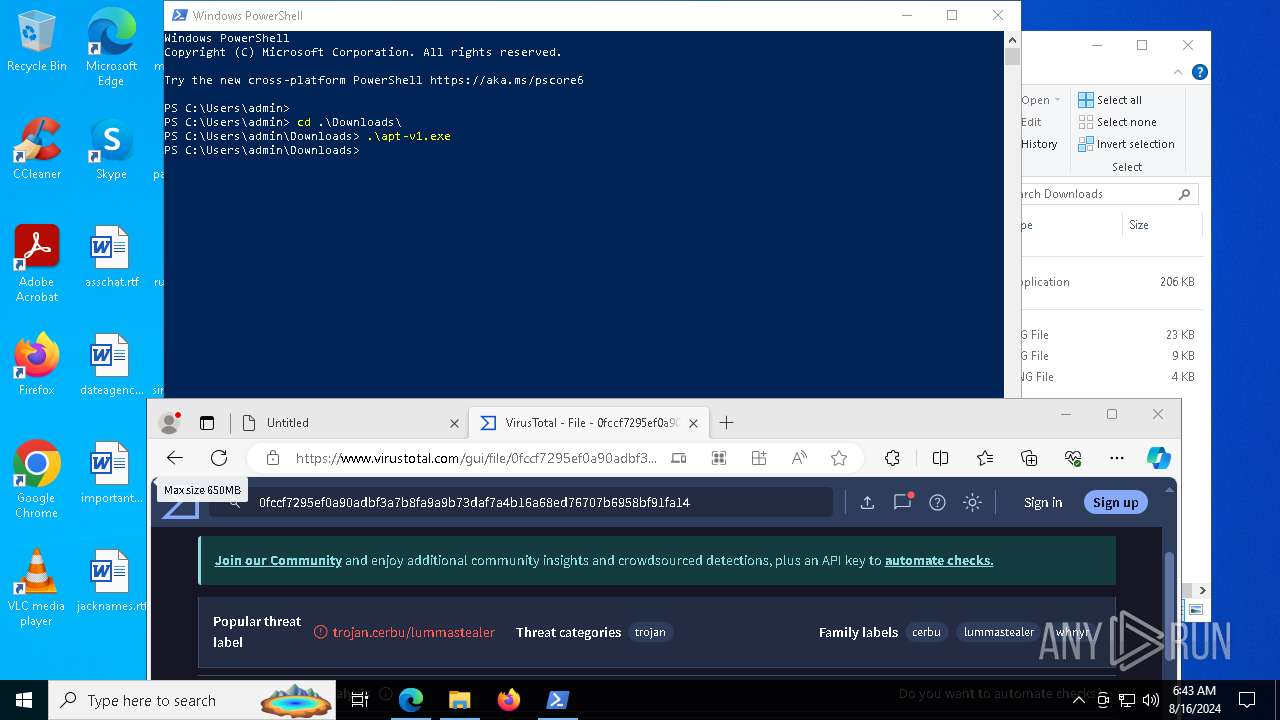Viewport: 1280px width, 720px height.
Task: Click the trojan threat category chip
Action: pyautogui.click(x=650, y=632)
